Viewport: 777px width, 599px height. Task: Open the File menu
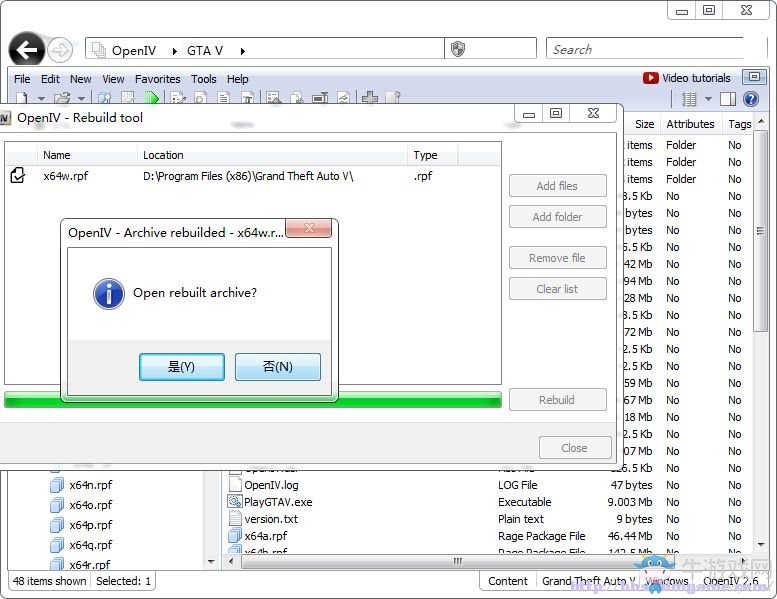click(22, 79)
